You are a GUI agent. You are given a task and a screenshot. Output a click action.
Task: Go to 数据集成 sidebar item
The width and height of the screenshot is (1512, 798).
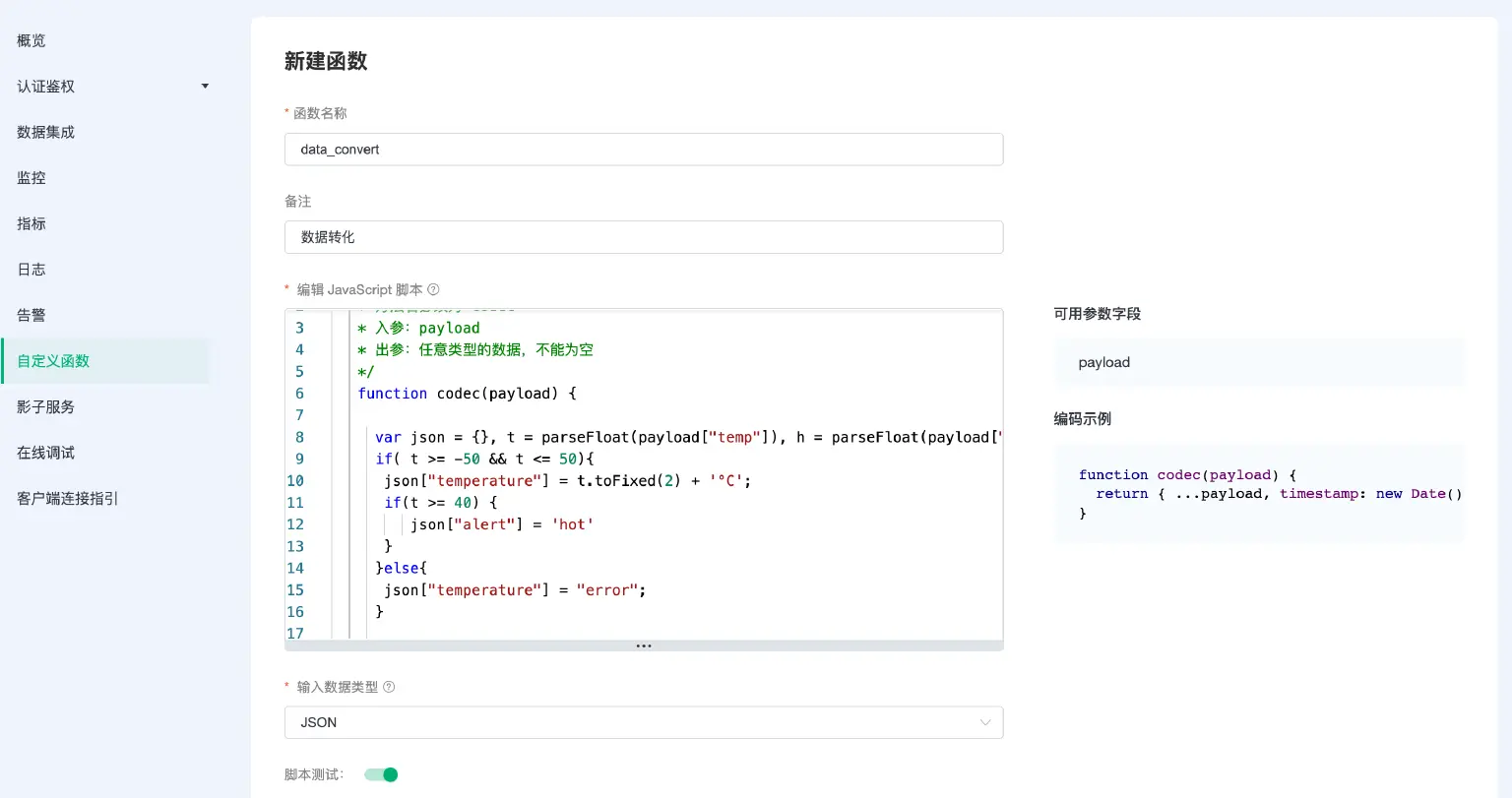pyautogui.click(x=46, y=132)
